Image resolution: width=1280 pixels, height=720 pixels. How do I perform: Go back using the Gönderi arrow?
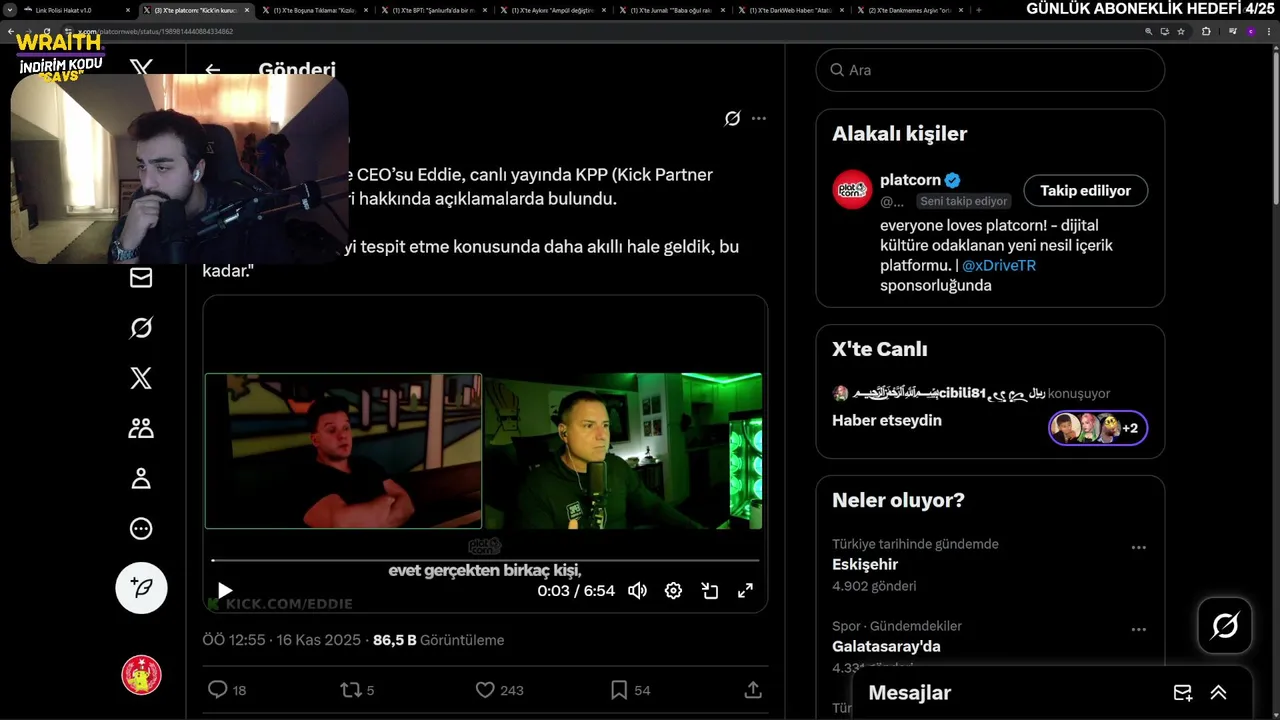pyautogui.click(x=212, y=70)
